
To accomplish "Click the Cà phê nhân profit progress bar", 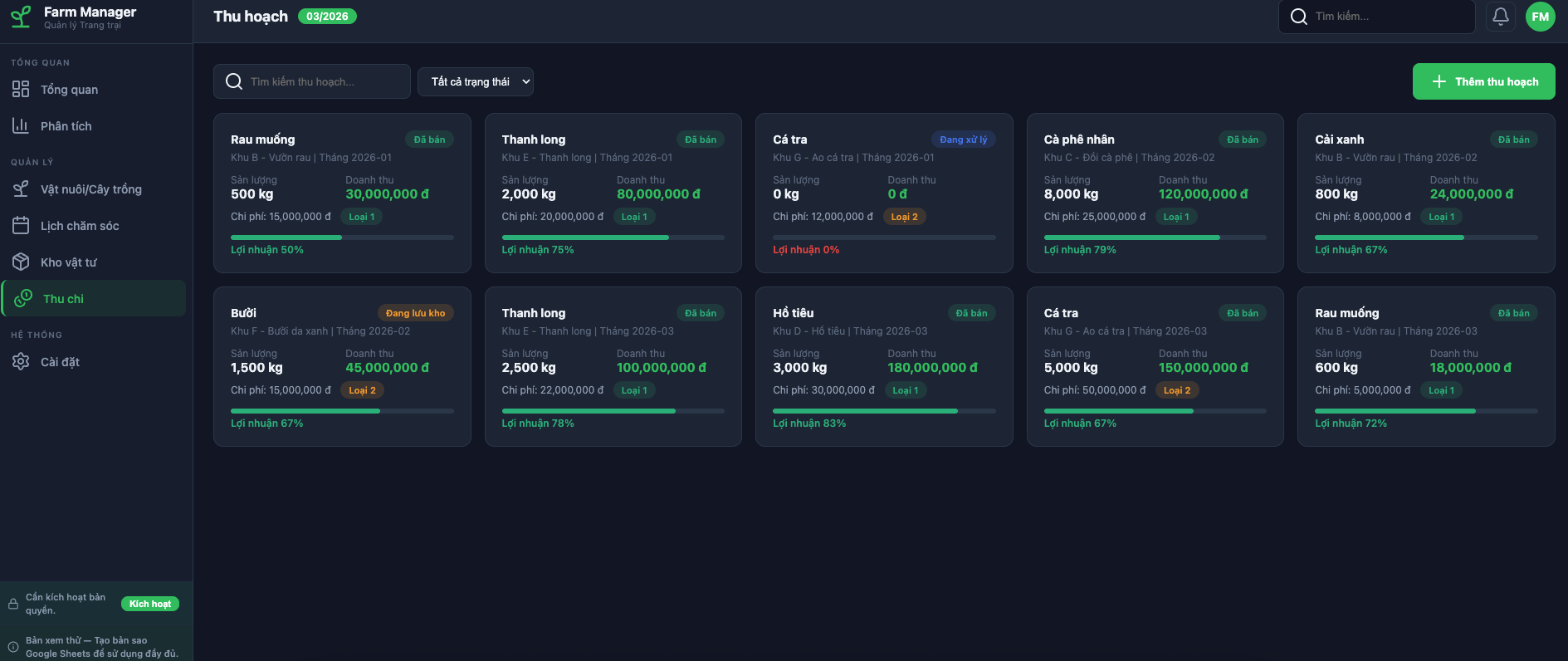I will click(x=1154, y=237).
